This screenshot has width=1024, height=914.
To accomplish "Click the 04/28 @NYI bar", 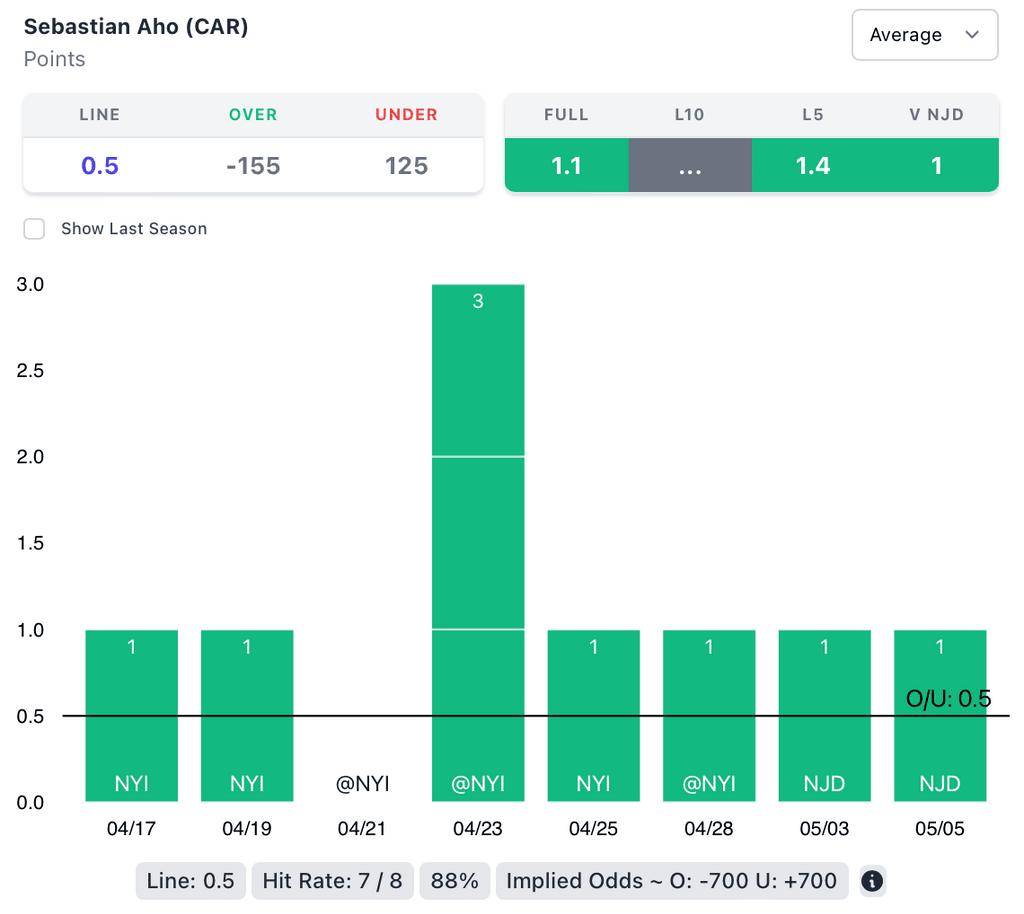I will (x=709, y=716).
